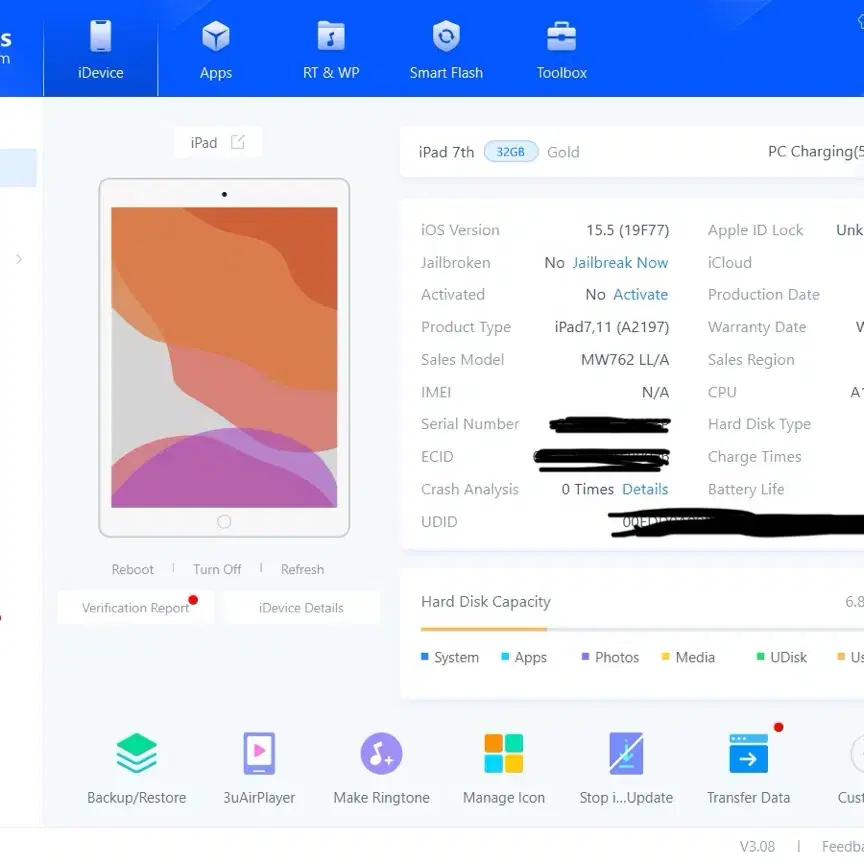Click the iOS version value 15.5 (19F77)

(x=628, y=230)
